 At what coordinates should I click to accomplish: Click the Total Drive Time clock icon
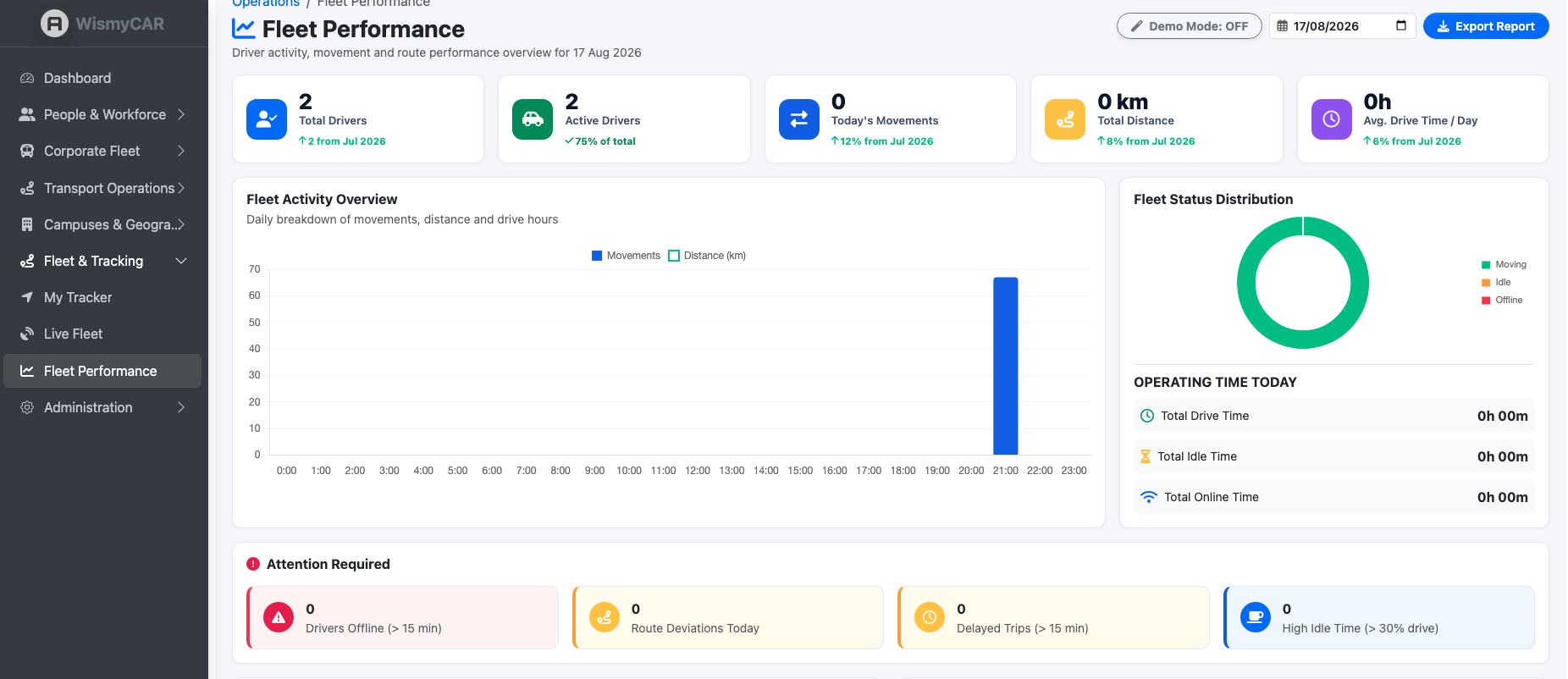(x=1147, y=416)
